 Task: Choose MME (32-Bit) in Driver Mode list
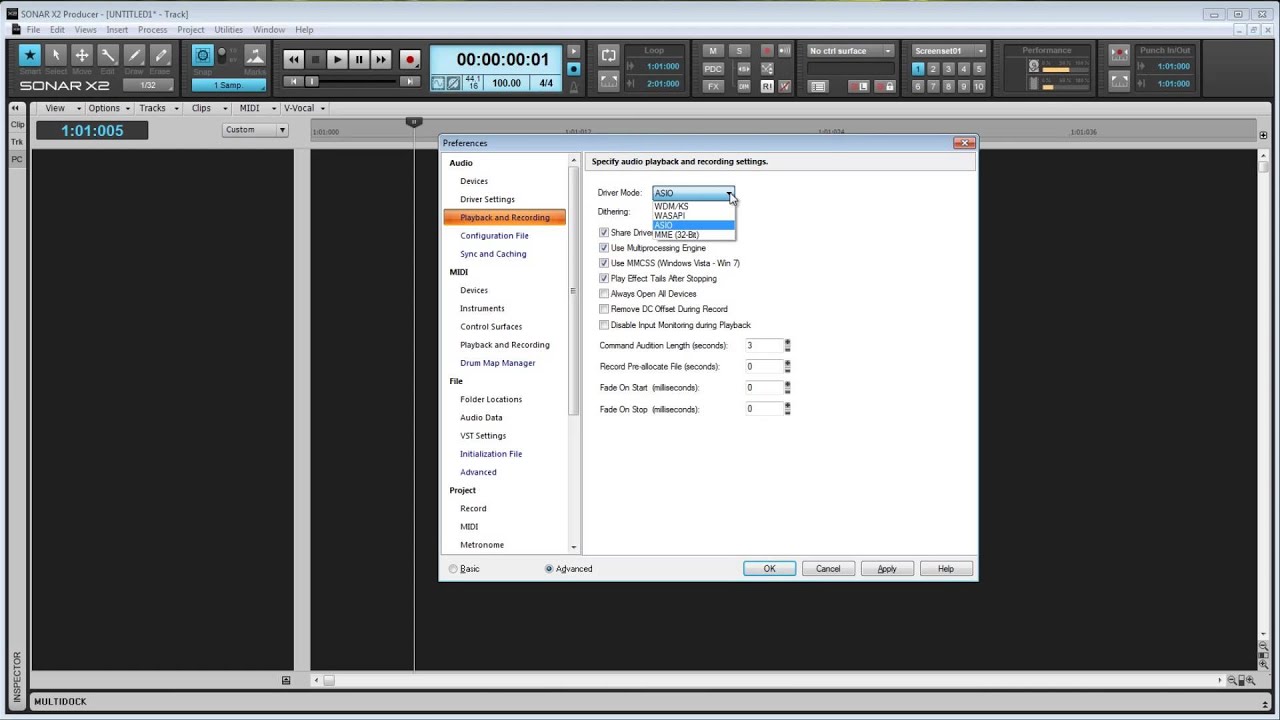click(693, 235)
